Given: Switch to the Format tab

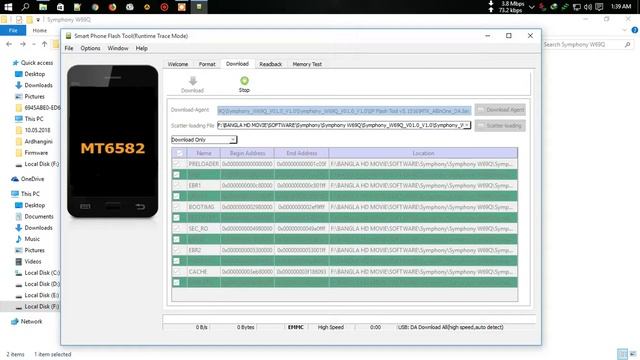Looking at the screenshot, I should (207, 64).
